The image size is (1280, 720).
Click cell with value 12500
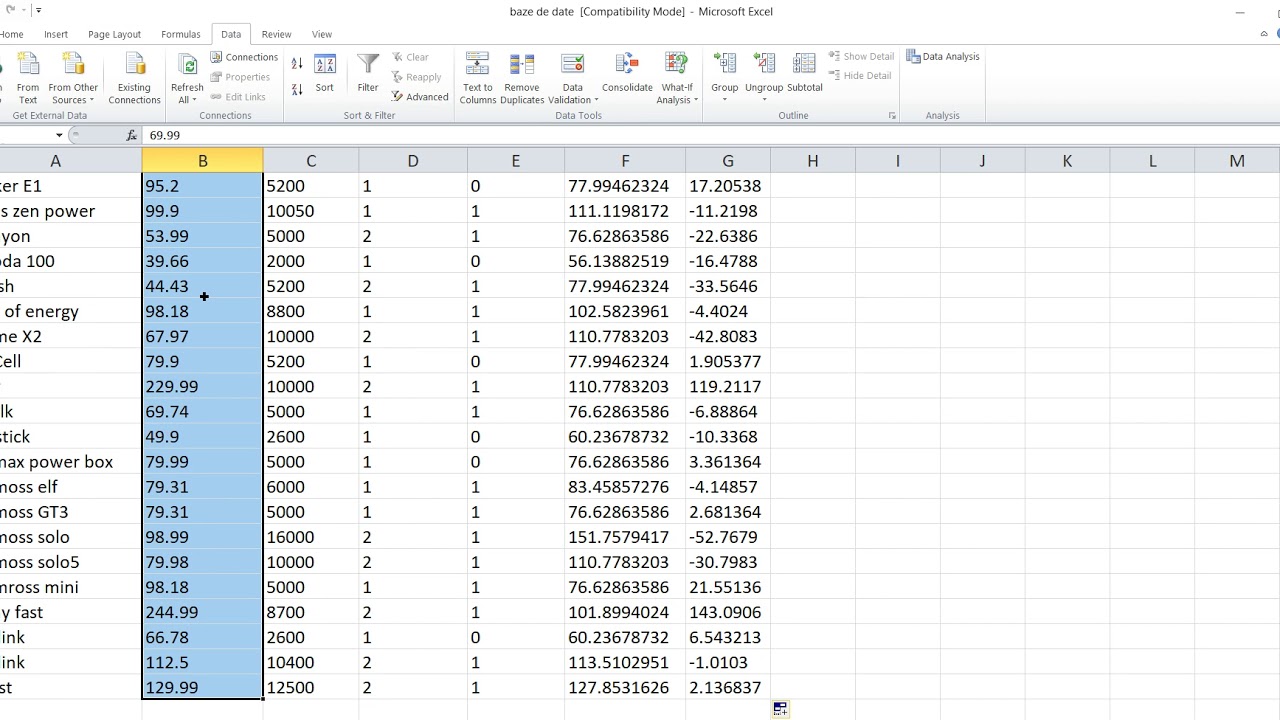click(x=311, y=687)
